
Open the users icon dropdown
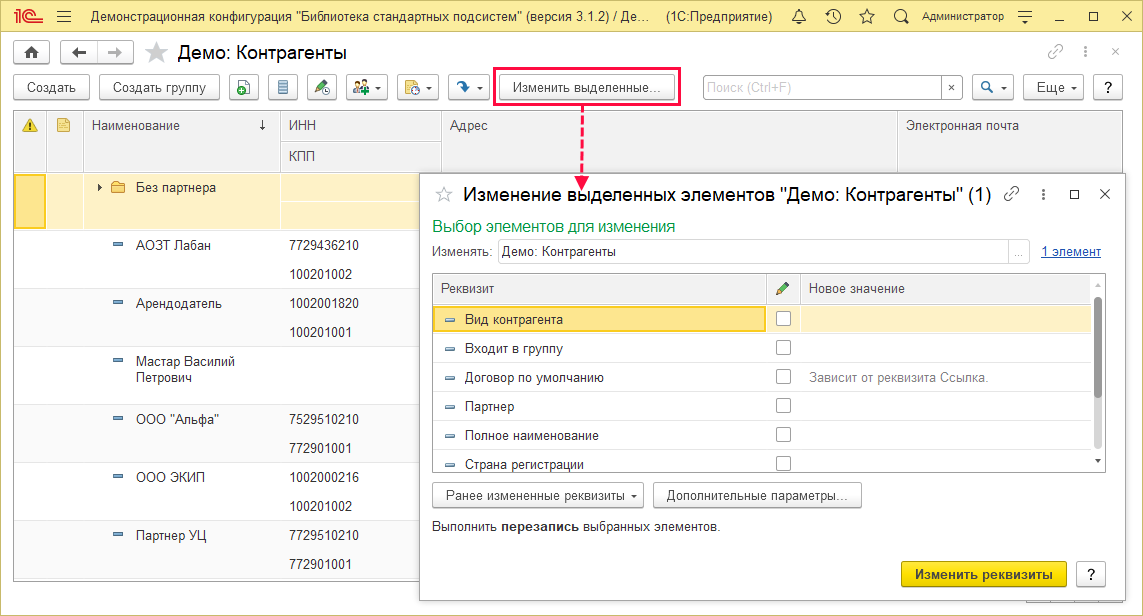point(367,87)
